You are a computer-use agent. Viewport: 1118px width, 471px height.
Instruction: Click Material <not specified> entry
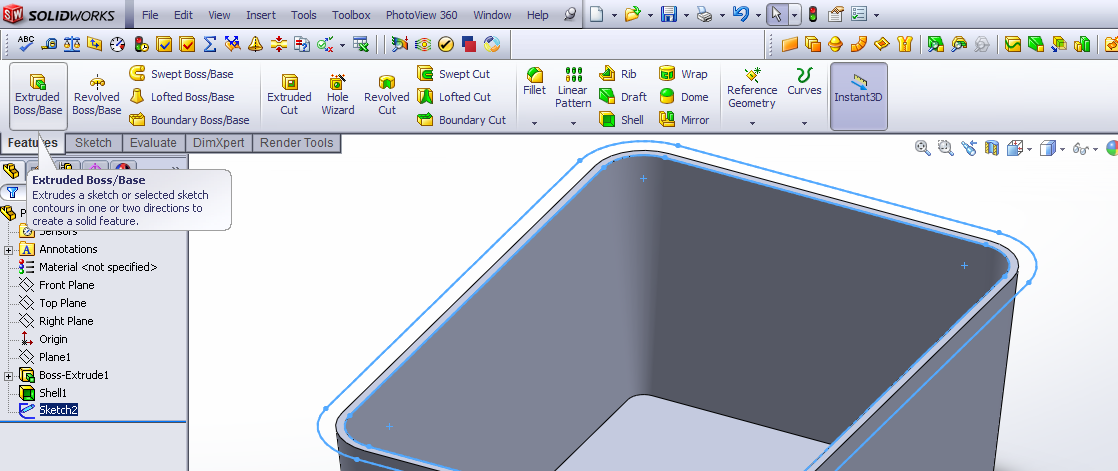tap(88, 267)
